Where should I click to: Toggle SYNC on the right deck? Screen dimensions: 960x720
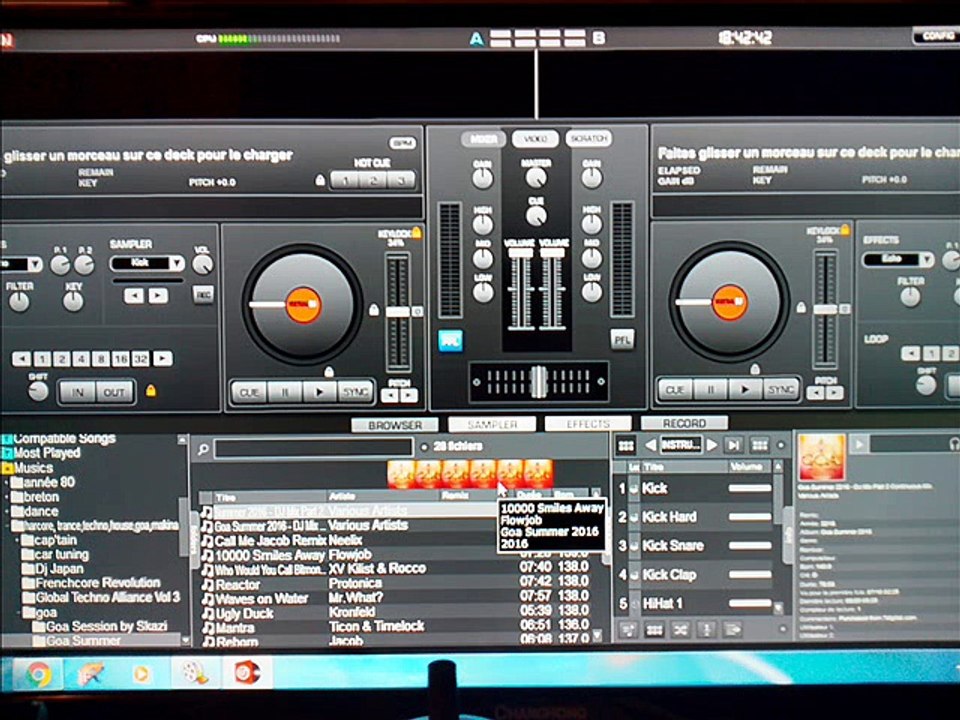[x=781, y=389]
